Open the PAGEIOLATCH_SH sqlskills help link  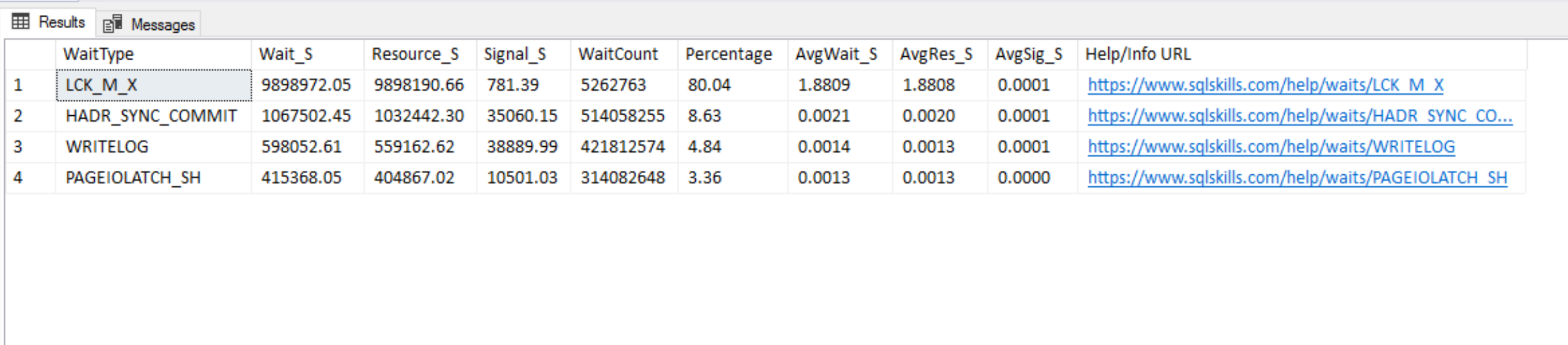[1297, 178]
